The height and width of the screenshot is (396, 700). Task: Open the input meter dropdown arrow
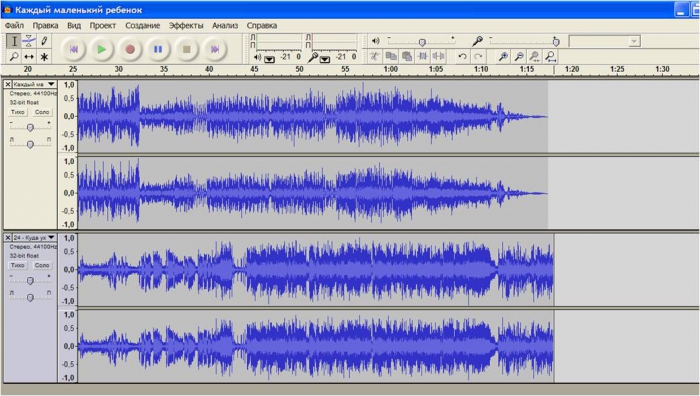click(325, 59)
